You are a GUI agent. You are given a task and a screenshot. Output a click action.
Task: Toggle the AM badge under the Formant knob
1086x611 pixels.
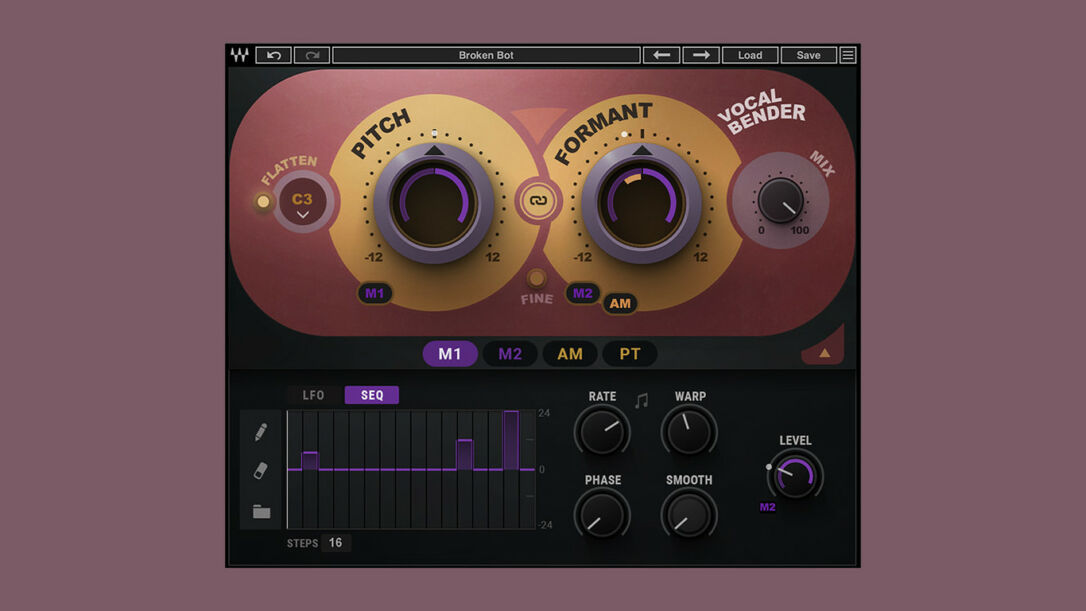point(620,303)
